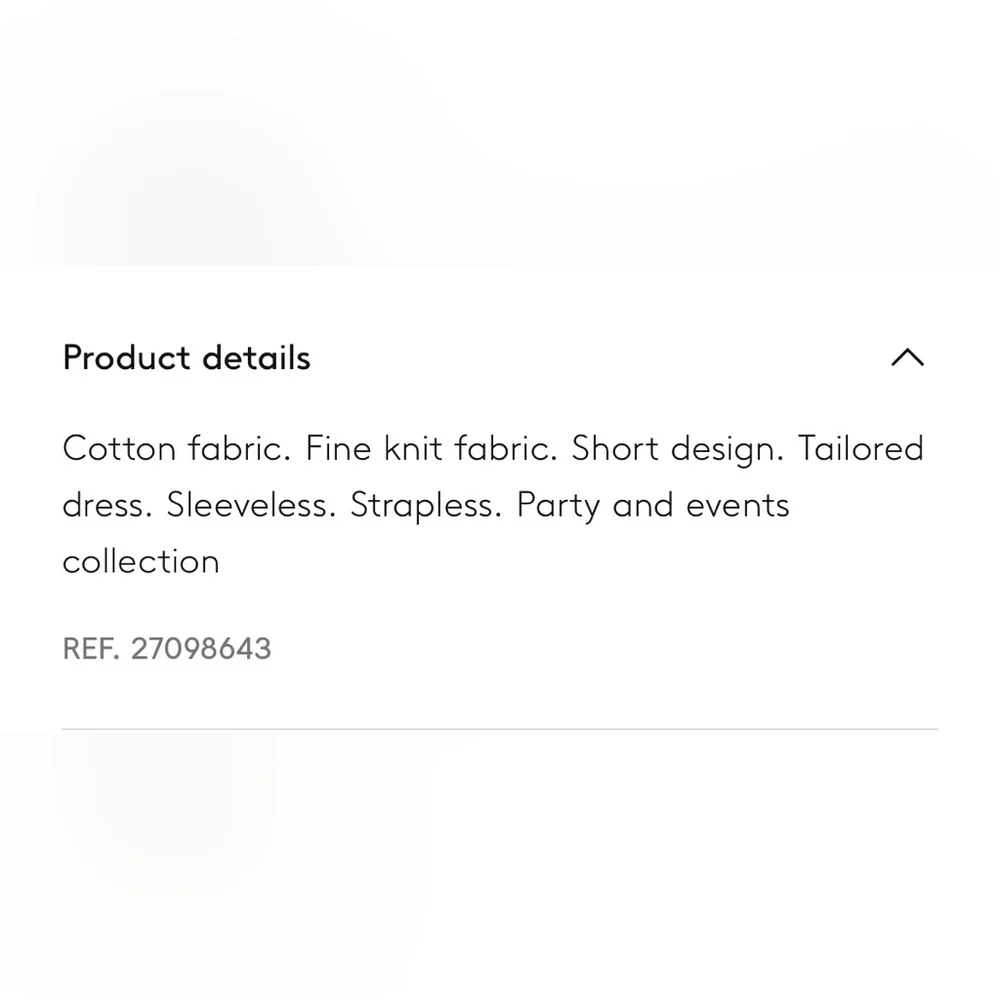Select the word Tailored
The width and height of the screenshot is (1000, 1000).
pyautogui.click(x=860, y=448)
